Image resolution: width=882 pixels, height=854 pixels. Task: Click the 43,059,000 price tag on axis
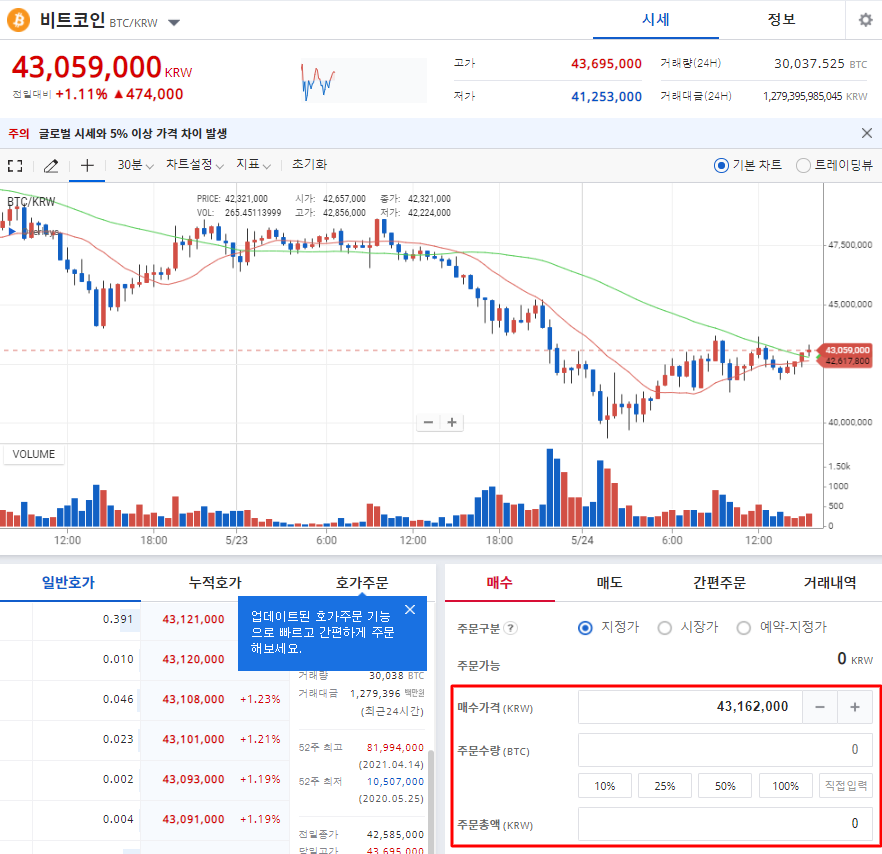tap(847, 350)
